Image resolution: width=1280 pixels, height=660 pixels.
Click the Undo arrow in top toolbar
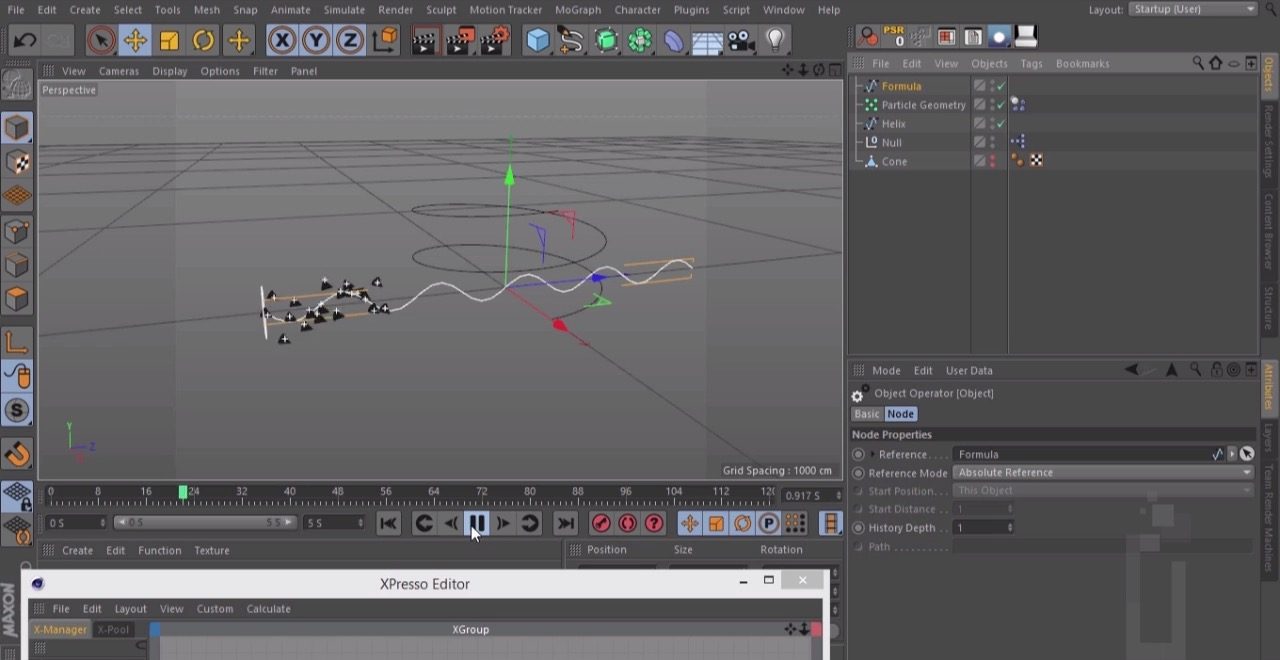pyautogui.click(x=25, y=41)
